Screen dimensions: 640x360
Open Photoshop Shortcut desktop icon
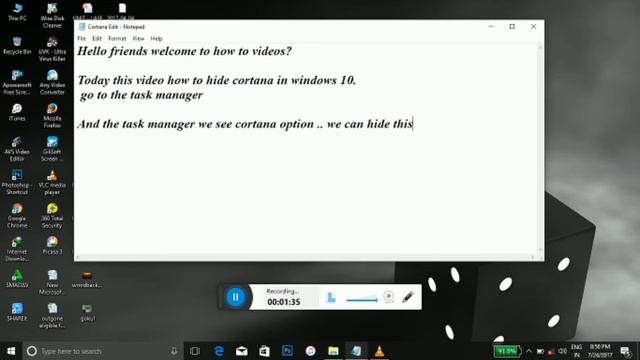[17, 182]
